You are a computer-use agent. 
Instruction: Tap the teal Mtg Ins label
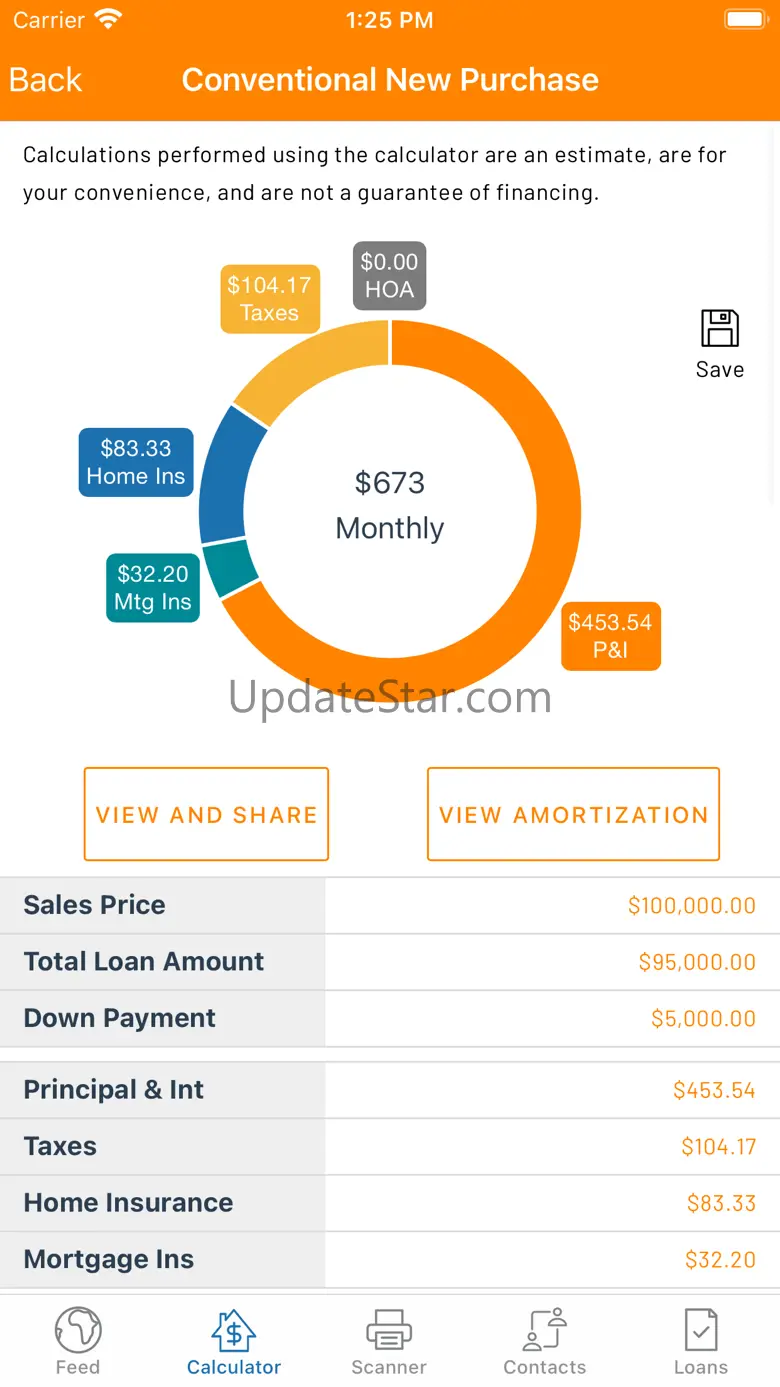(153, 588)
